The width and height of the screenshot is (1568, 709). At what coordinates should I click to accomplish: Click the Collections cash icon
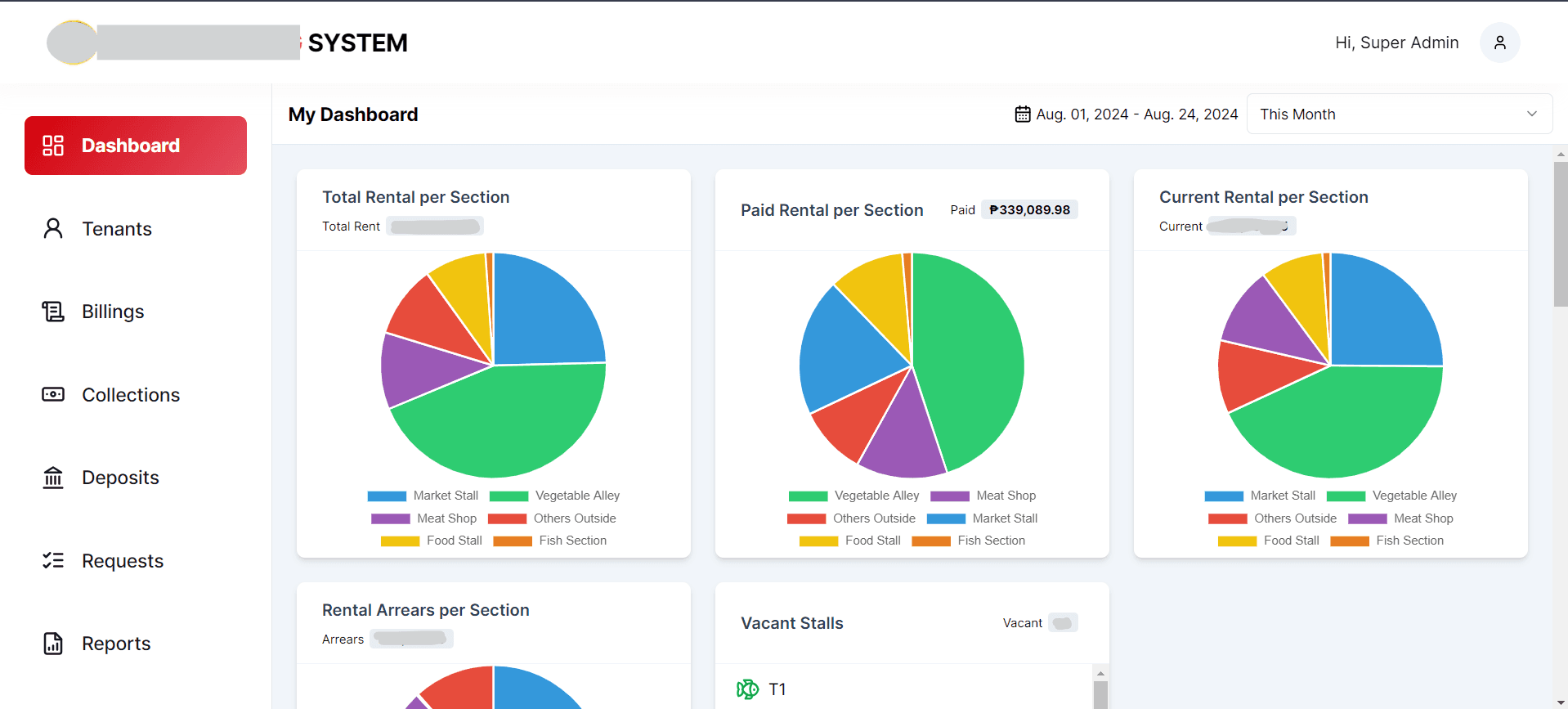pyautogui.click(x=53, y=394)
